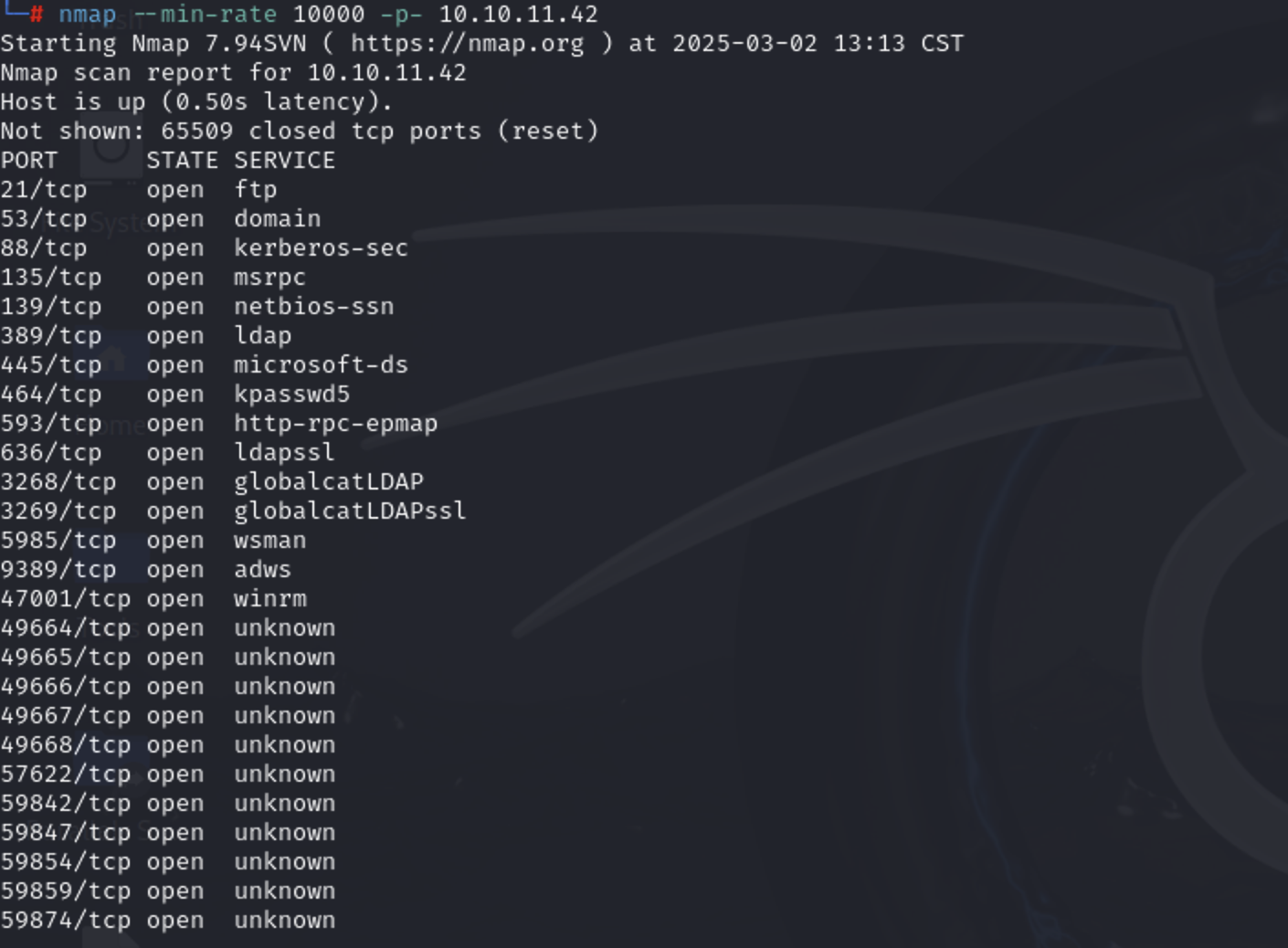Image resolution: width=1288 pixels, height=948 pixels.
Task: Click the STATE column header
Action: click(182, 161)
